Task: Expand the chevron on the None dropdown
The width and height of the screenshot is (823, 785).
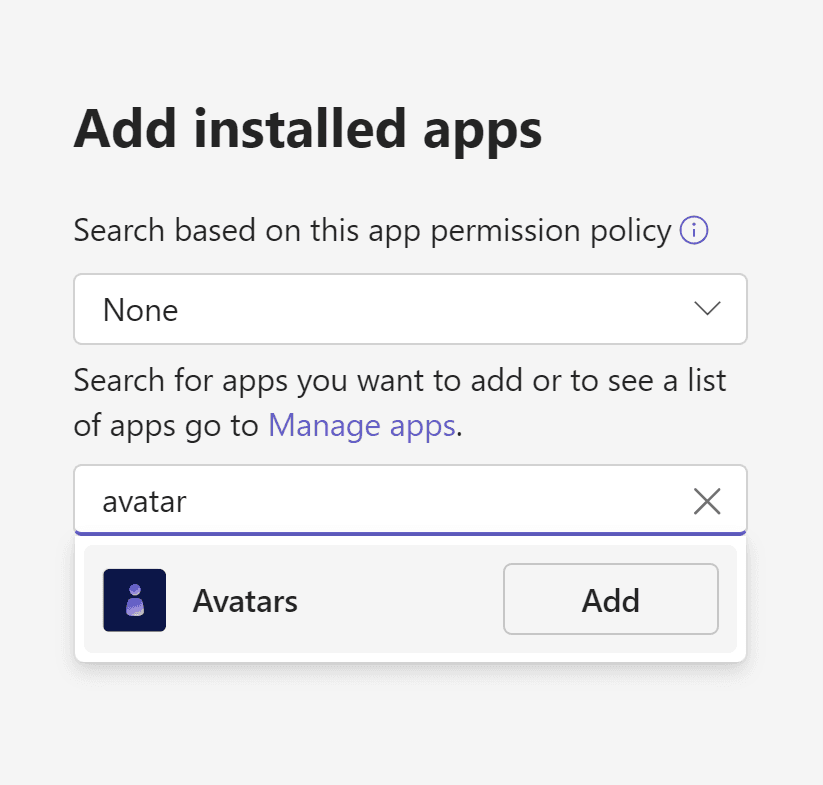Action: [707, 308]
